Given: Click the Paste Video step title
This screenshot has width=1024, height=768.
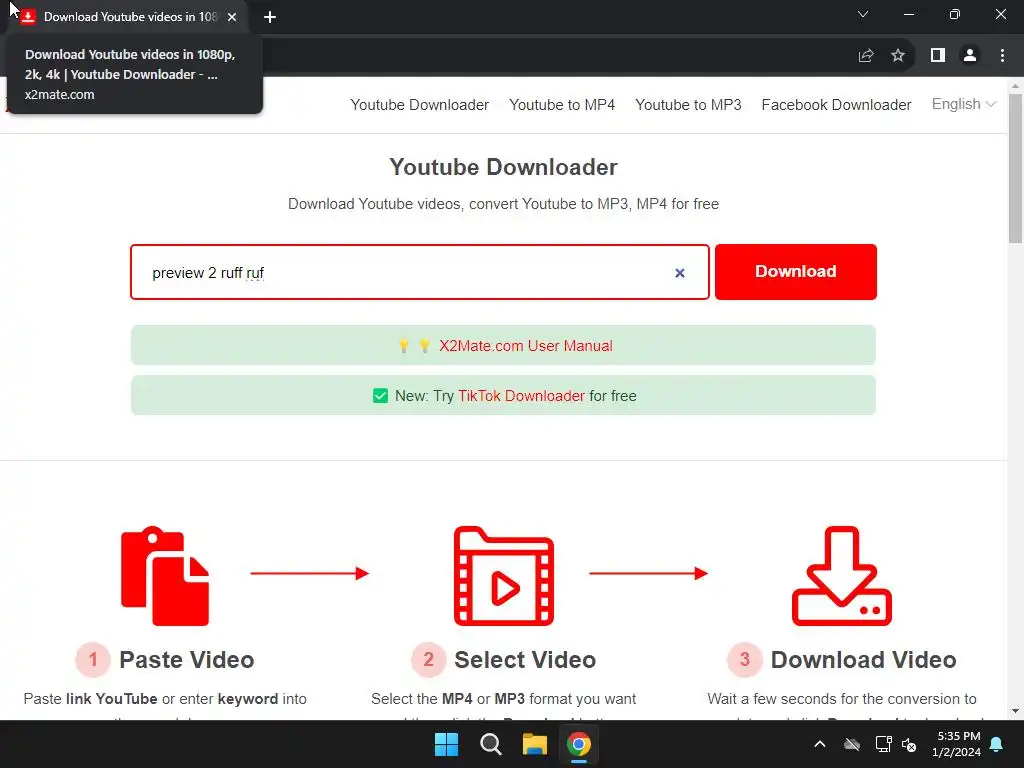Looking at the screenshot, I should [186, 660].
